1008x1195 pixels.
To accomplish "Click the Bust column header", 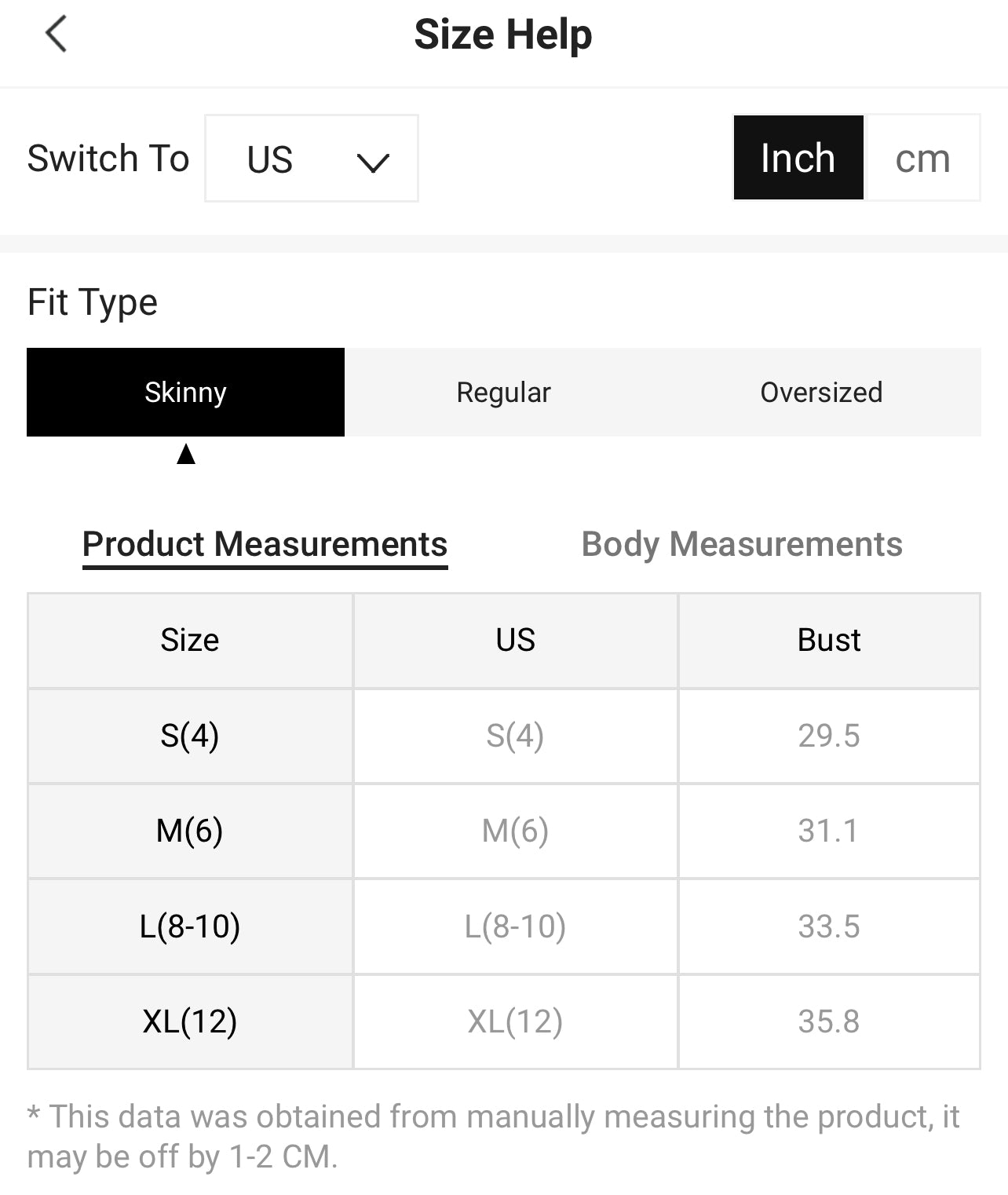I will 829,640.
